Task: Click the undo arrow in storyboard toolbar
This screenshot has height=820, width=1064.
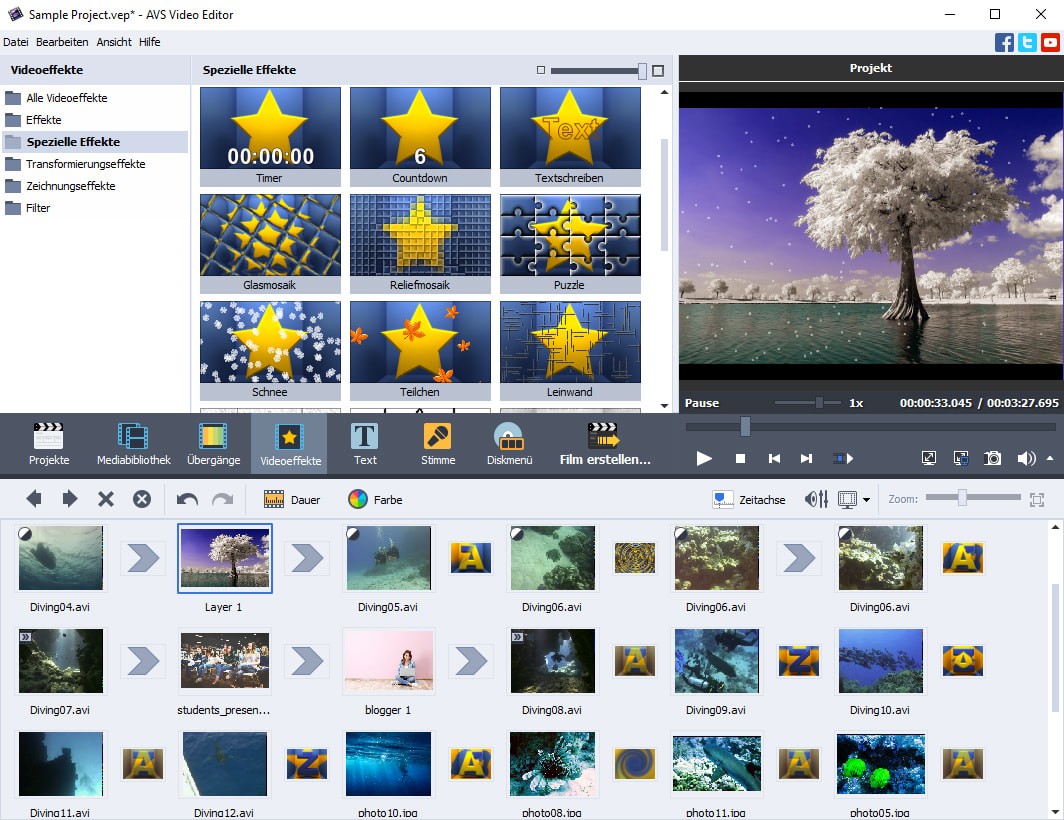Action: point(187,499)
